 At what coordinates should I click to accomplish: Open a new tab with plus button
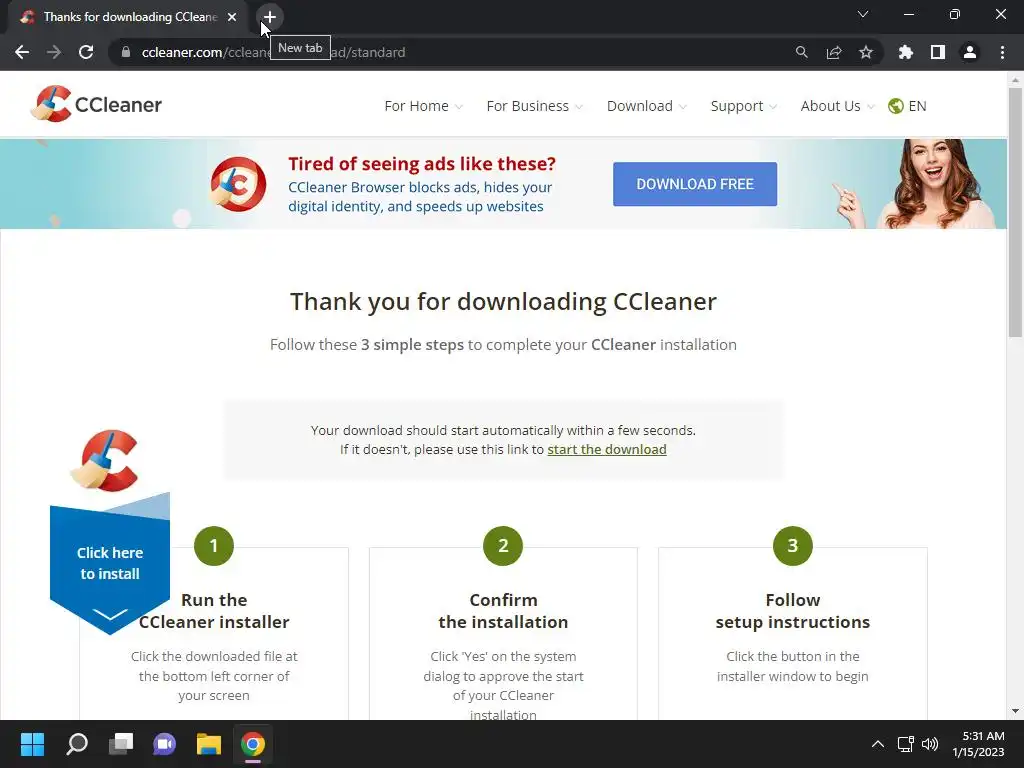270,17
